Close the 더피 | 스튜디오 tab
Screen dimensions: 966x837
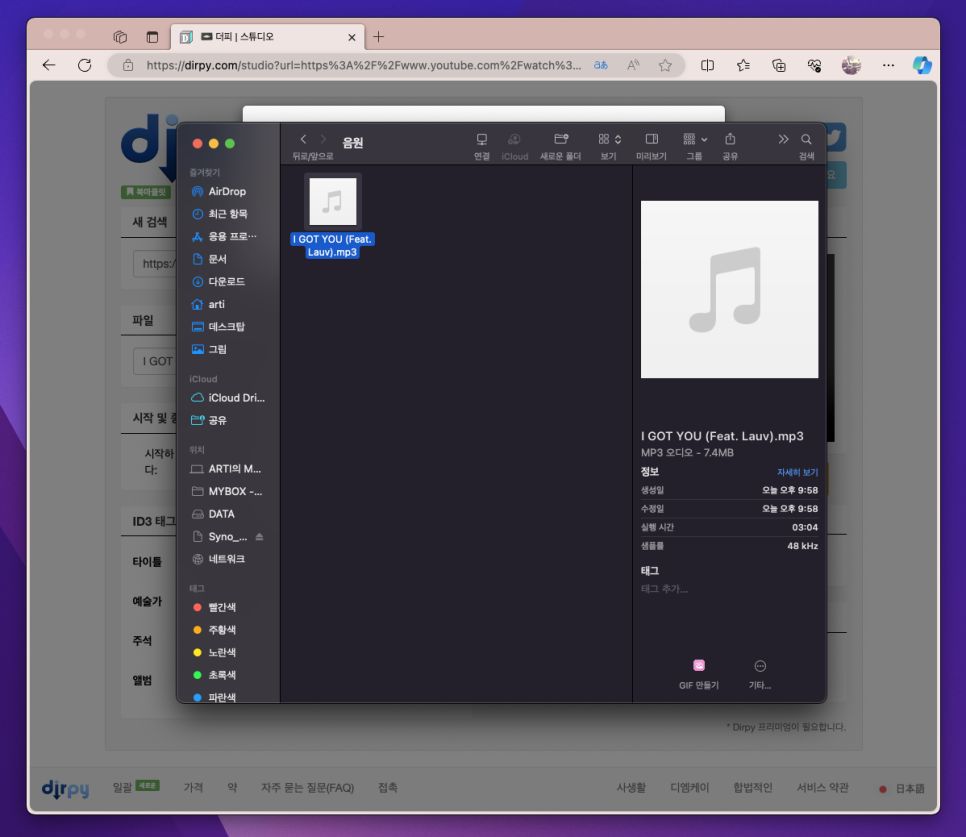352,38
